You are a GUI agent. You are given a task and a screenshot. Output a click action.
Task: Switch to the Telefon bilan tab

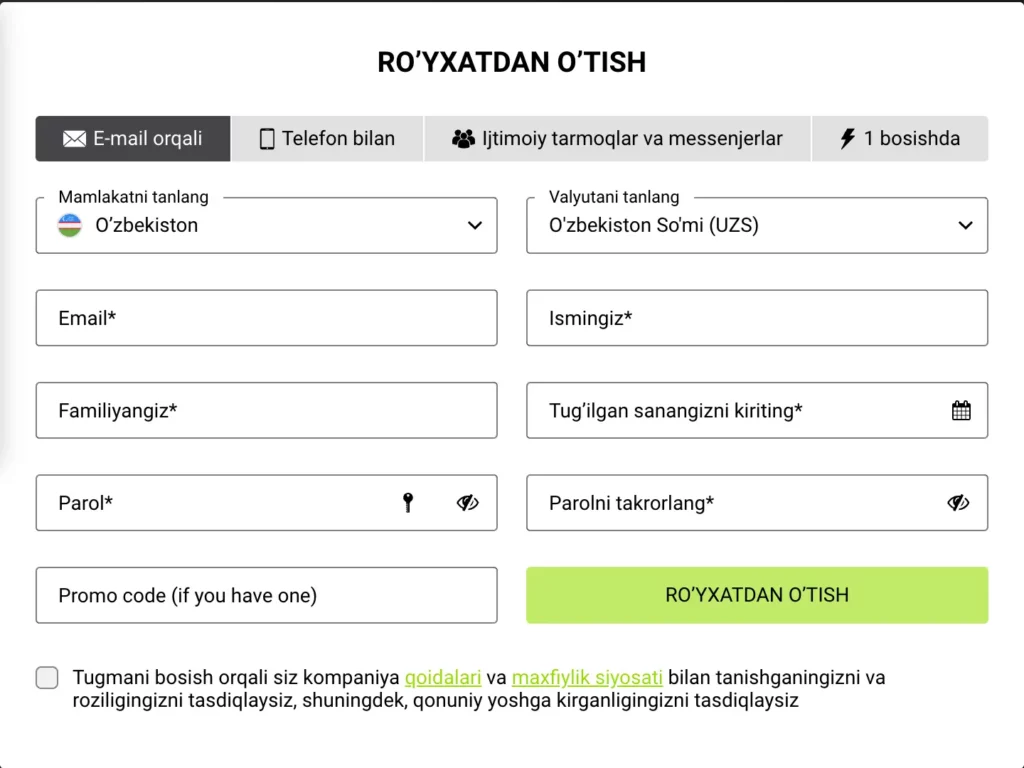coord(328,139)
